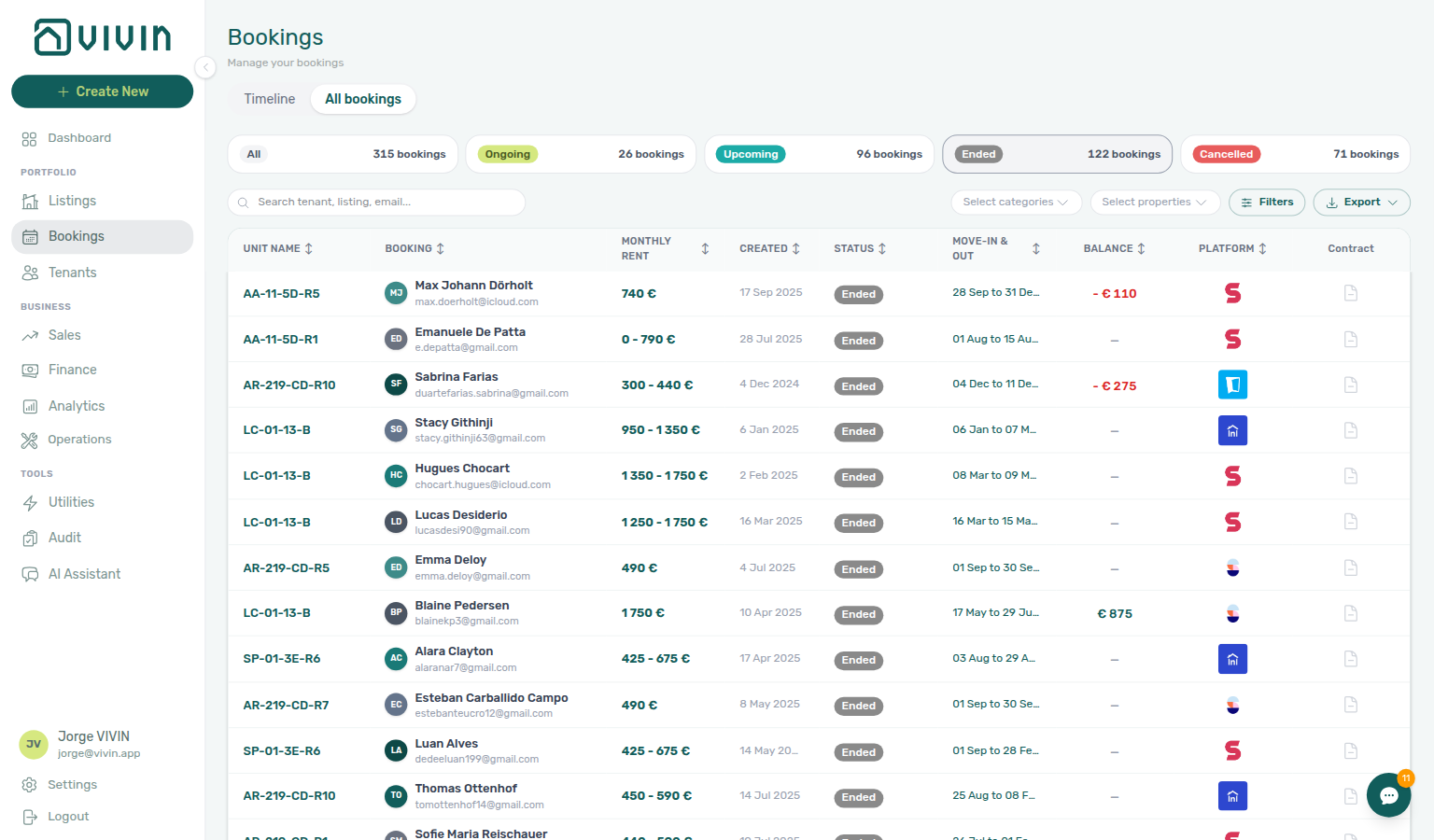Switch to the Timeline tab

point(270,99)
